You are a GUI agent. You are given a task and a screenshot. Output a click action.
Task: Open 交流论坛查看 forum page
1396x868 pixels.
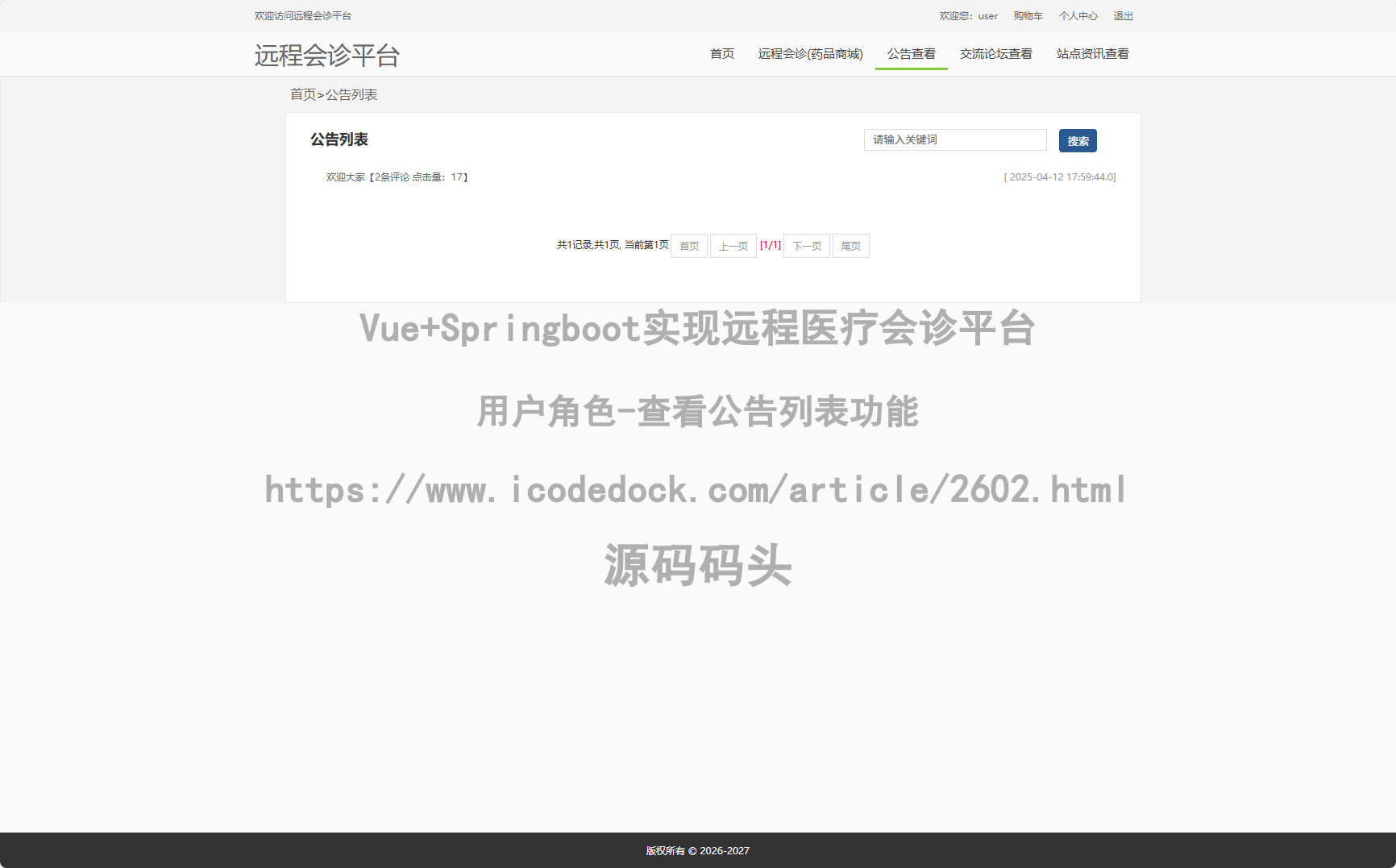(995, 53)
